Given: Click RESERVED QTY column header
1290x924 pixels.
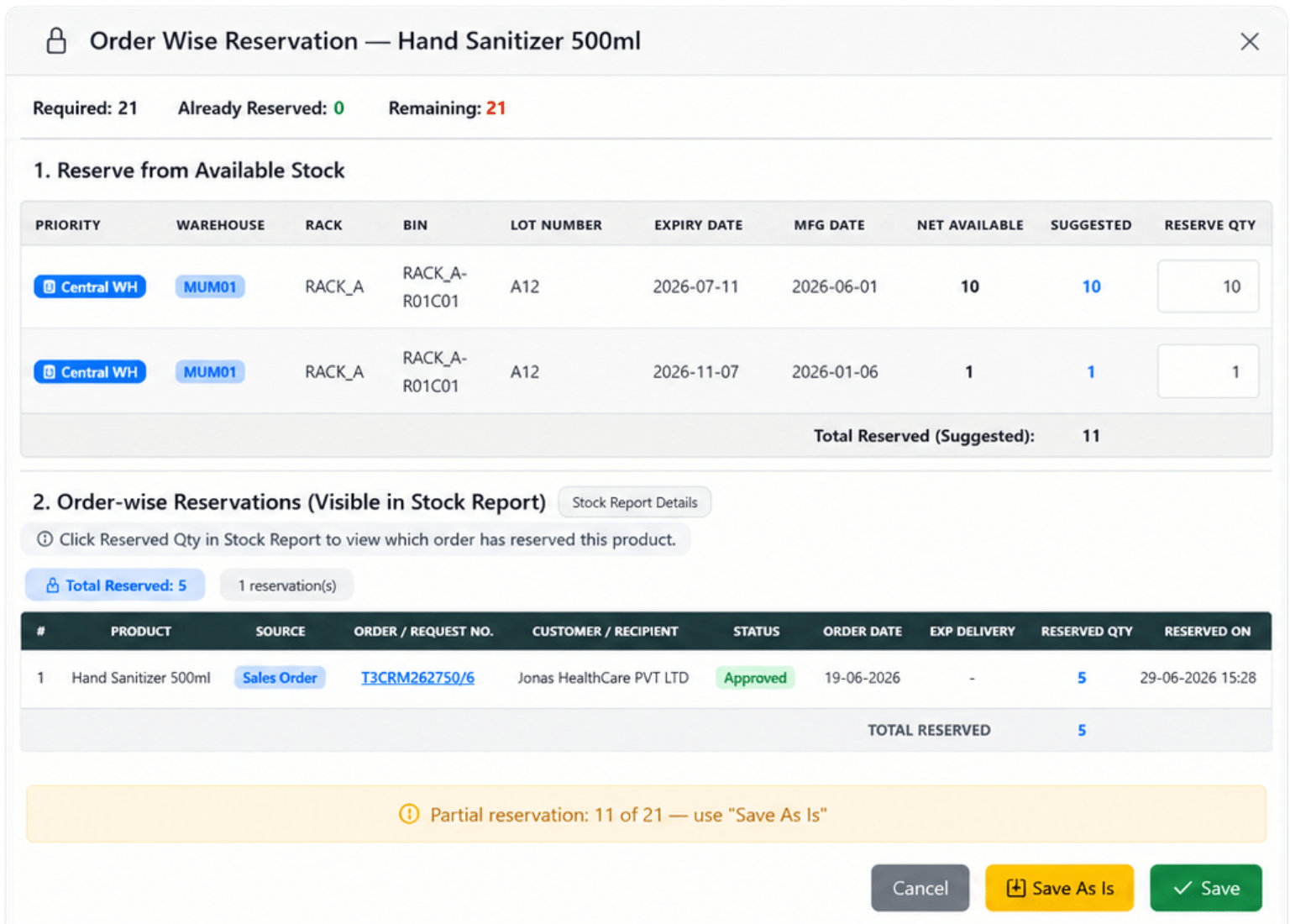Looking at the screenshot, I should (x=1087, y=631).
